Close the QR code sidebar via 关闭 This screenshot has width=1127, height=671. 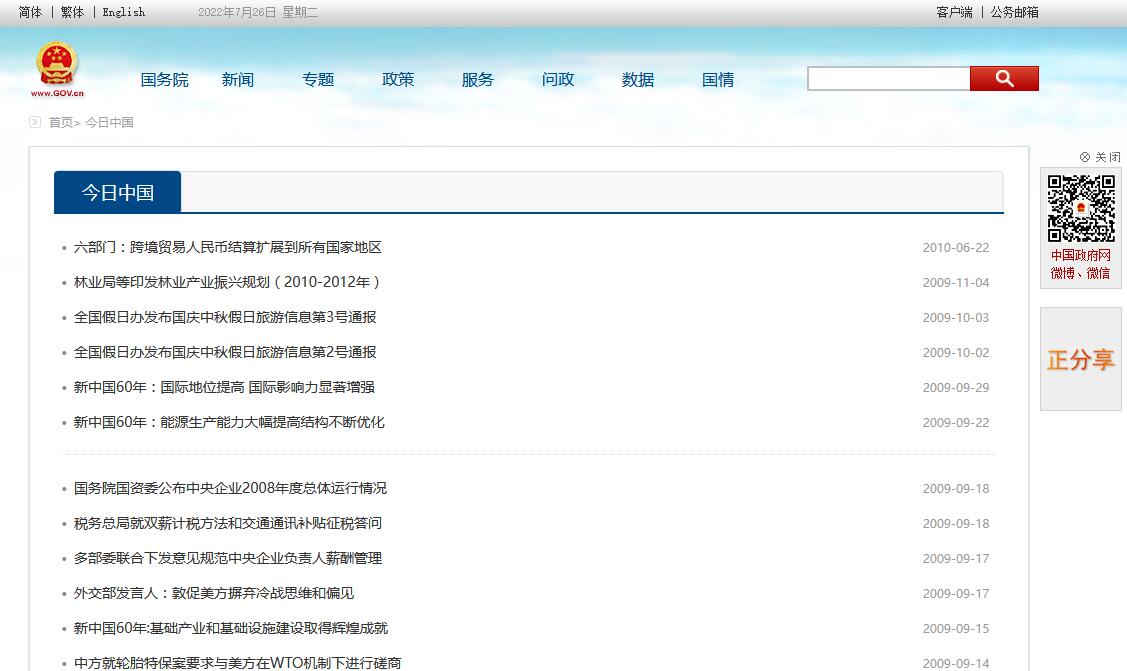coord(1100,157)
